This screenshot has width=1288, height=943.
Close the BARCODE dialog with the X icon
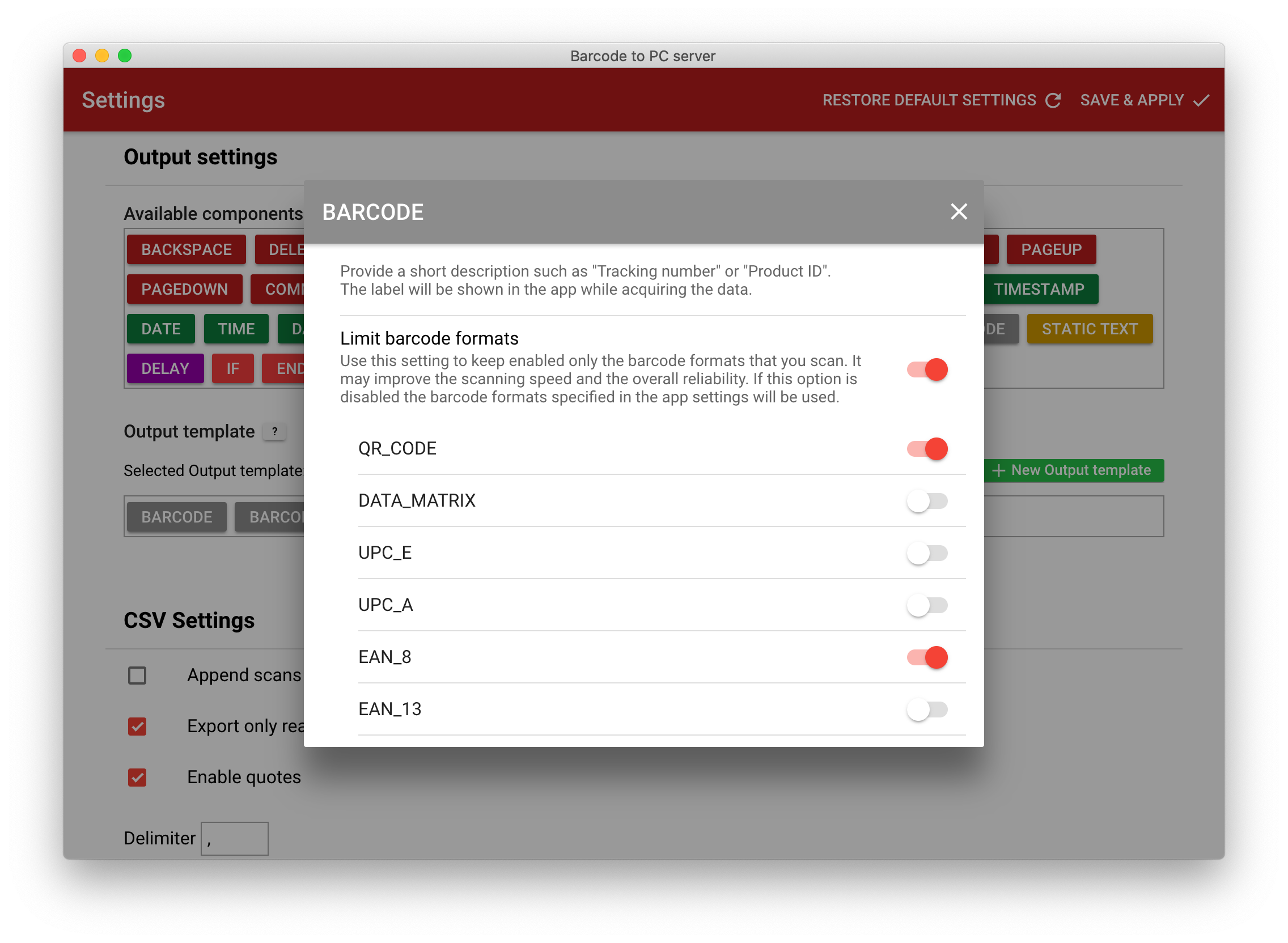(958, 211)
